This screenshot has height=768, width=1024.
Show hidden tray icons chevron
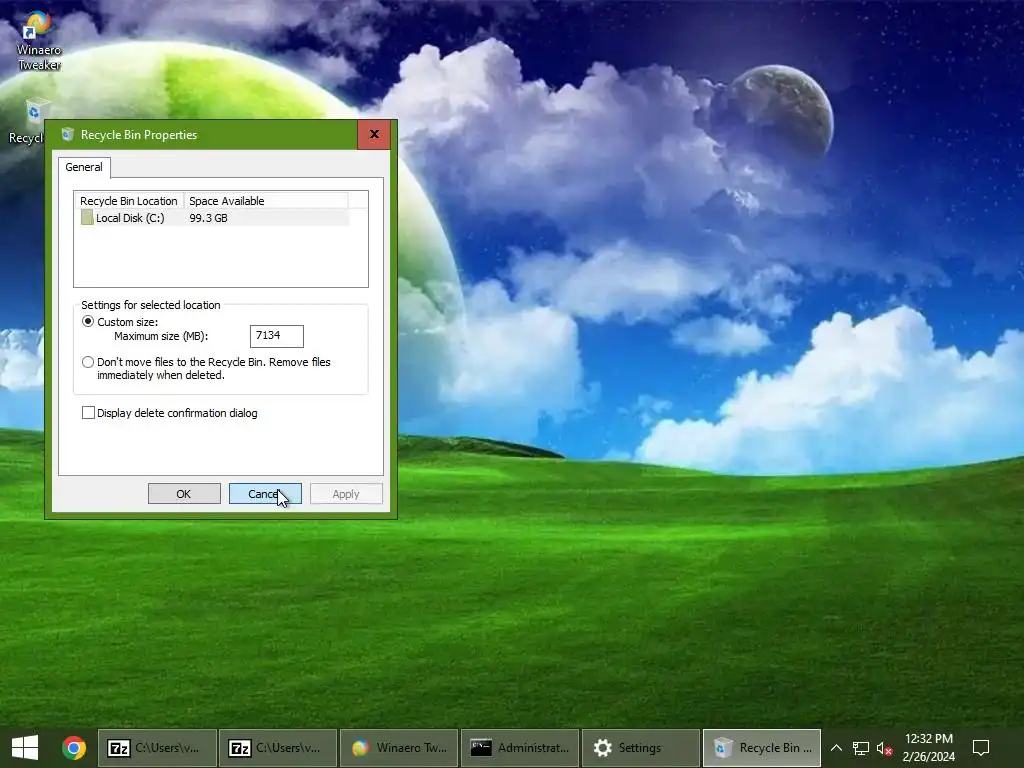coord(836,748)
